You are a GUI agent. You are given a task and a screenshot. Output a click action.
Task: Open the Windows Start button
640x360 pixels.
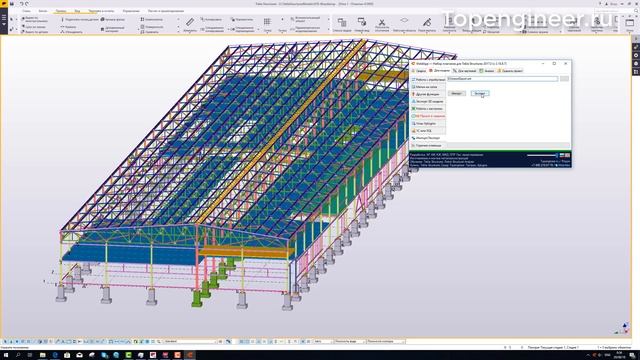(7, 355)
